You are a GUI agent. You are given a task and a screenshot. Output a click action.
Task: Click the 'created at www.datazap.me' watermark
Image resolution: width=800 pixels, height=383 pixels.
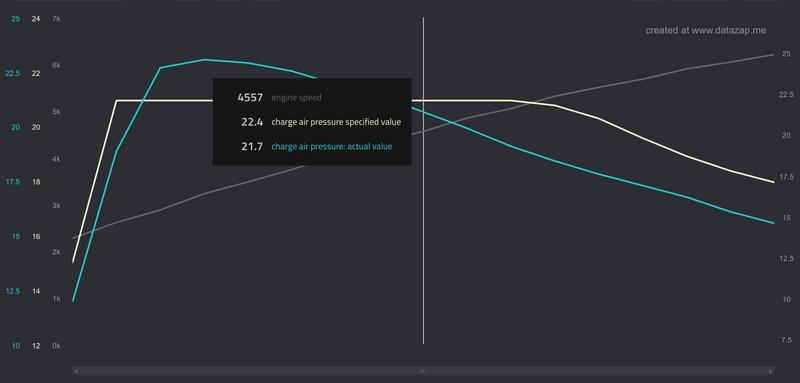706,31
